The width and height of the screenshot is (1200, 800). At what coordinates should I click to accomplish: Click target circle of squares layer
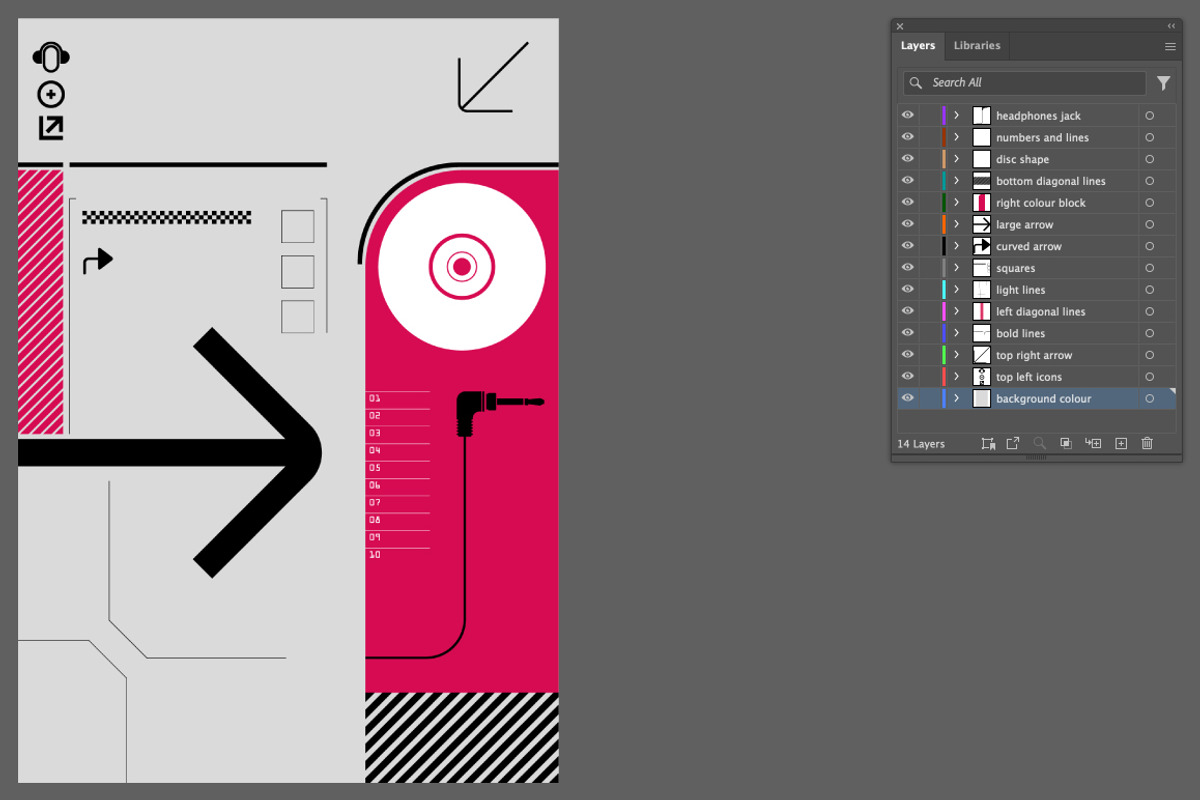click(x=1150, y=268)
